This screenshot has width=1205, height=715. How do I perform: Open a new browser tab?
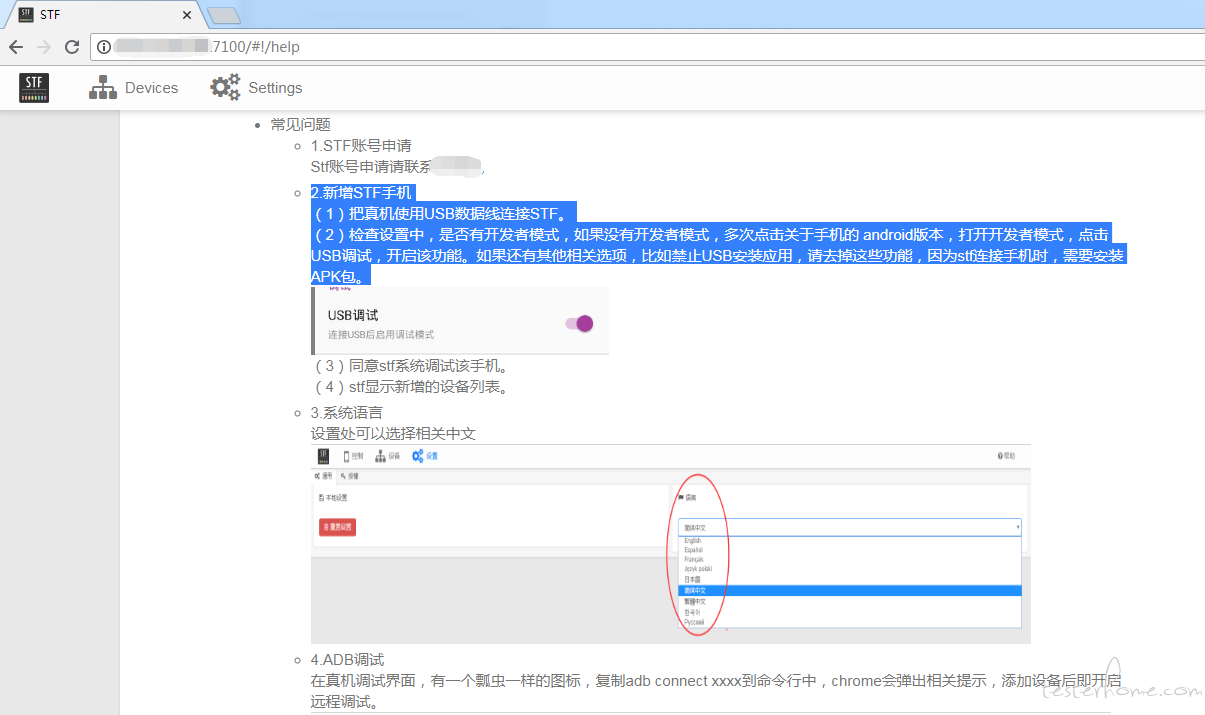225,15
